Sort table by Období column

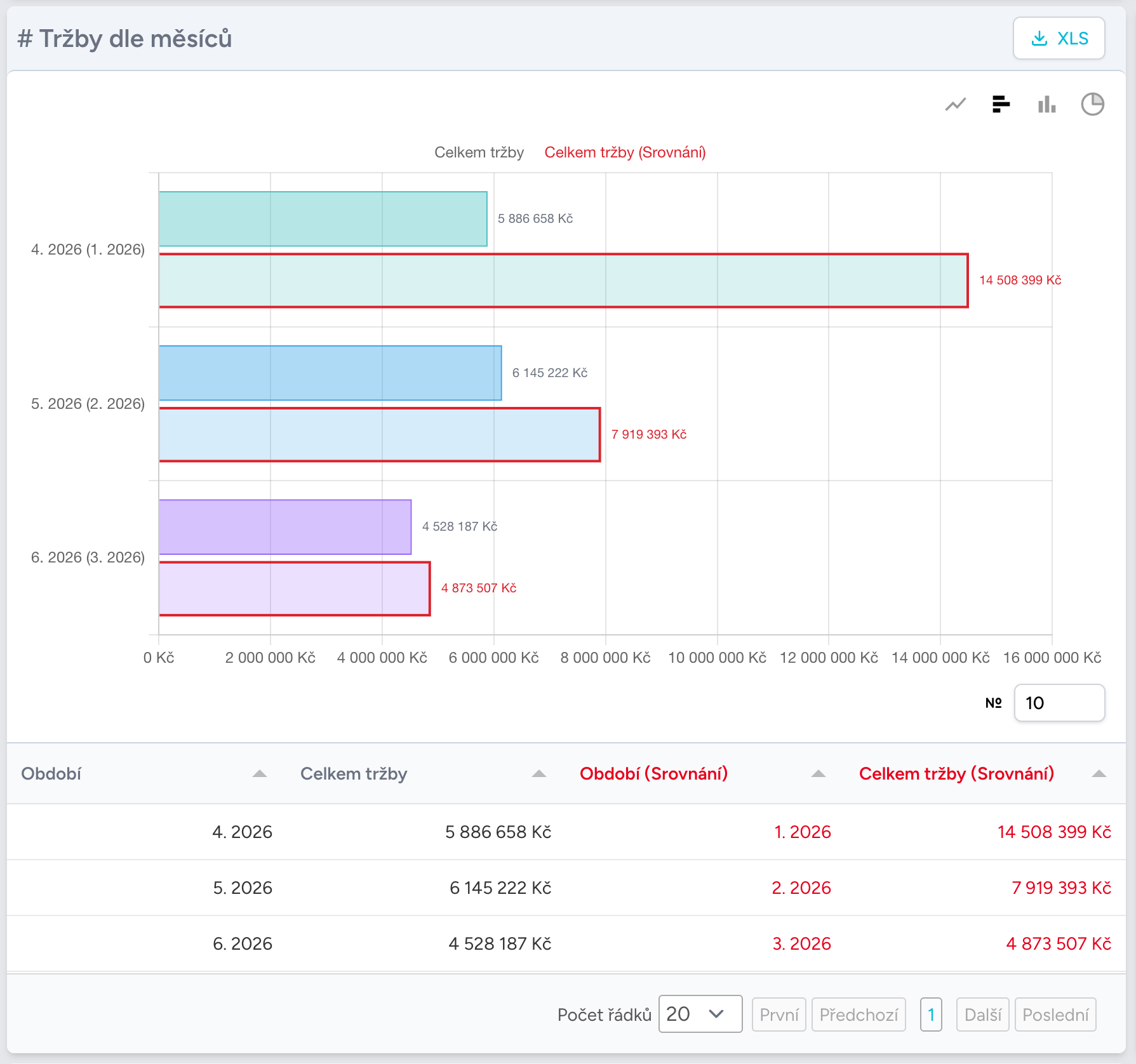[x=259, y=773]
